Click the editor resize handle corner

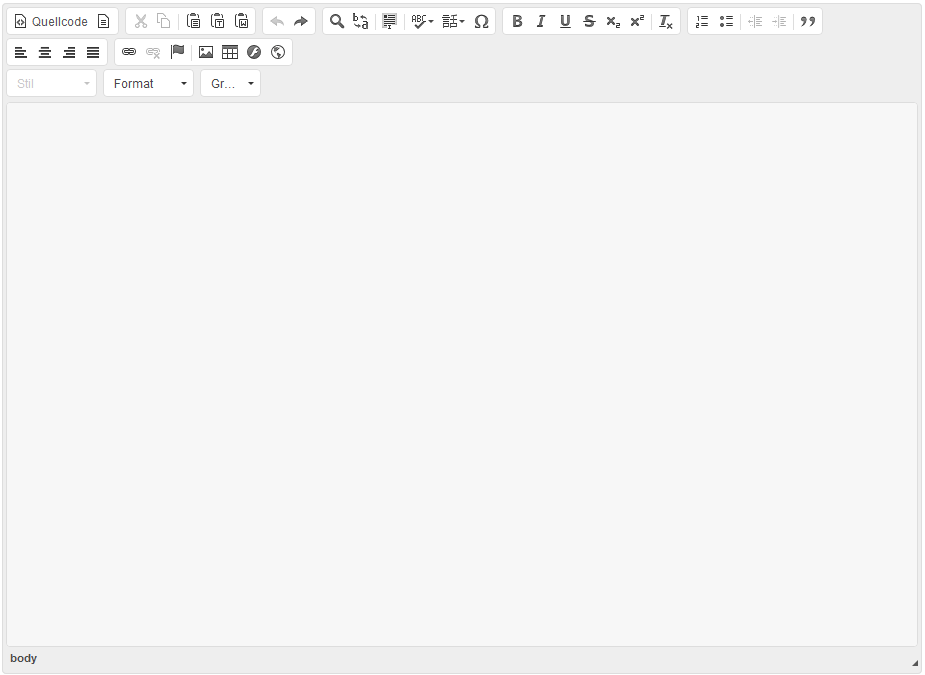(915, 663)
